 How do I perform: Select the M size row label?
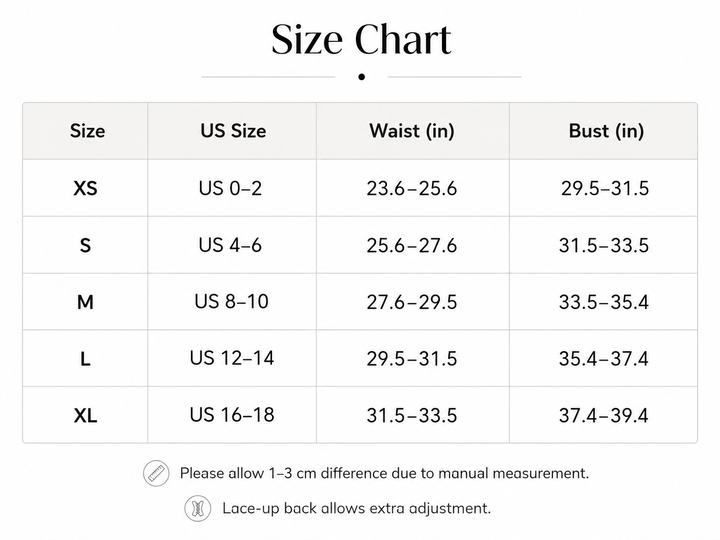tap(85, 302)
